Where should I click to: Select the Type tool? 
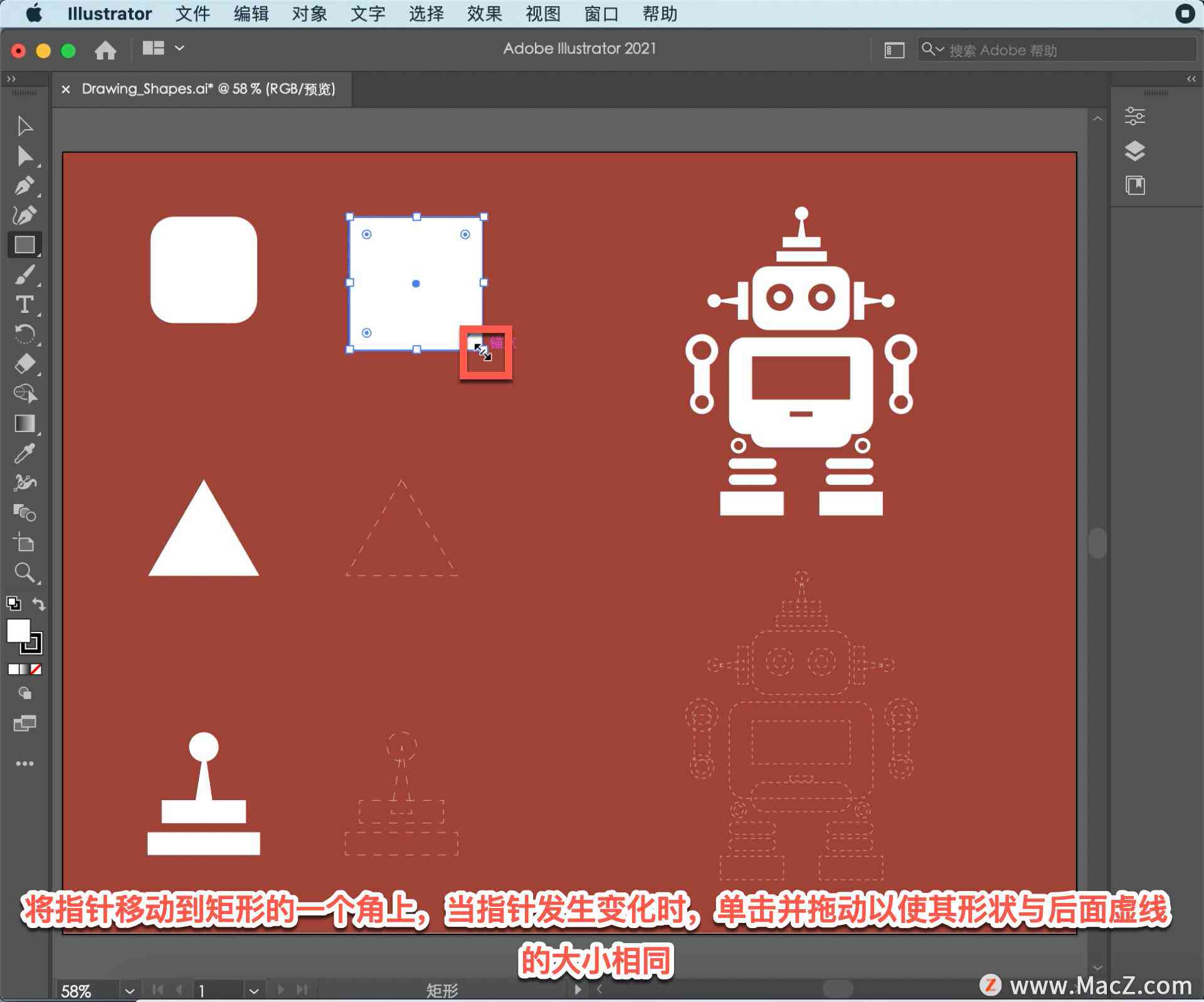(x=22, y=308)
